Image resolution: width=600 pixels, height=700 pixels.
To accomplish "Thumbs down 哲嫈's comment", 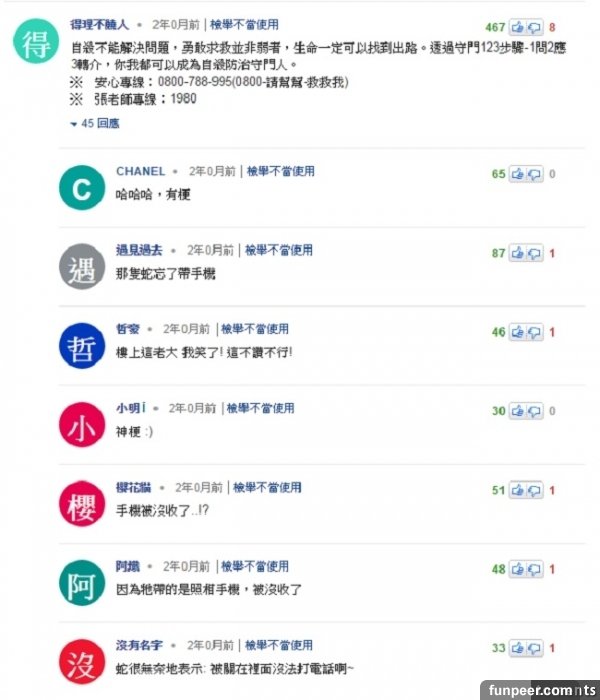I will [x=535, y=333].
